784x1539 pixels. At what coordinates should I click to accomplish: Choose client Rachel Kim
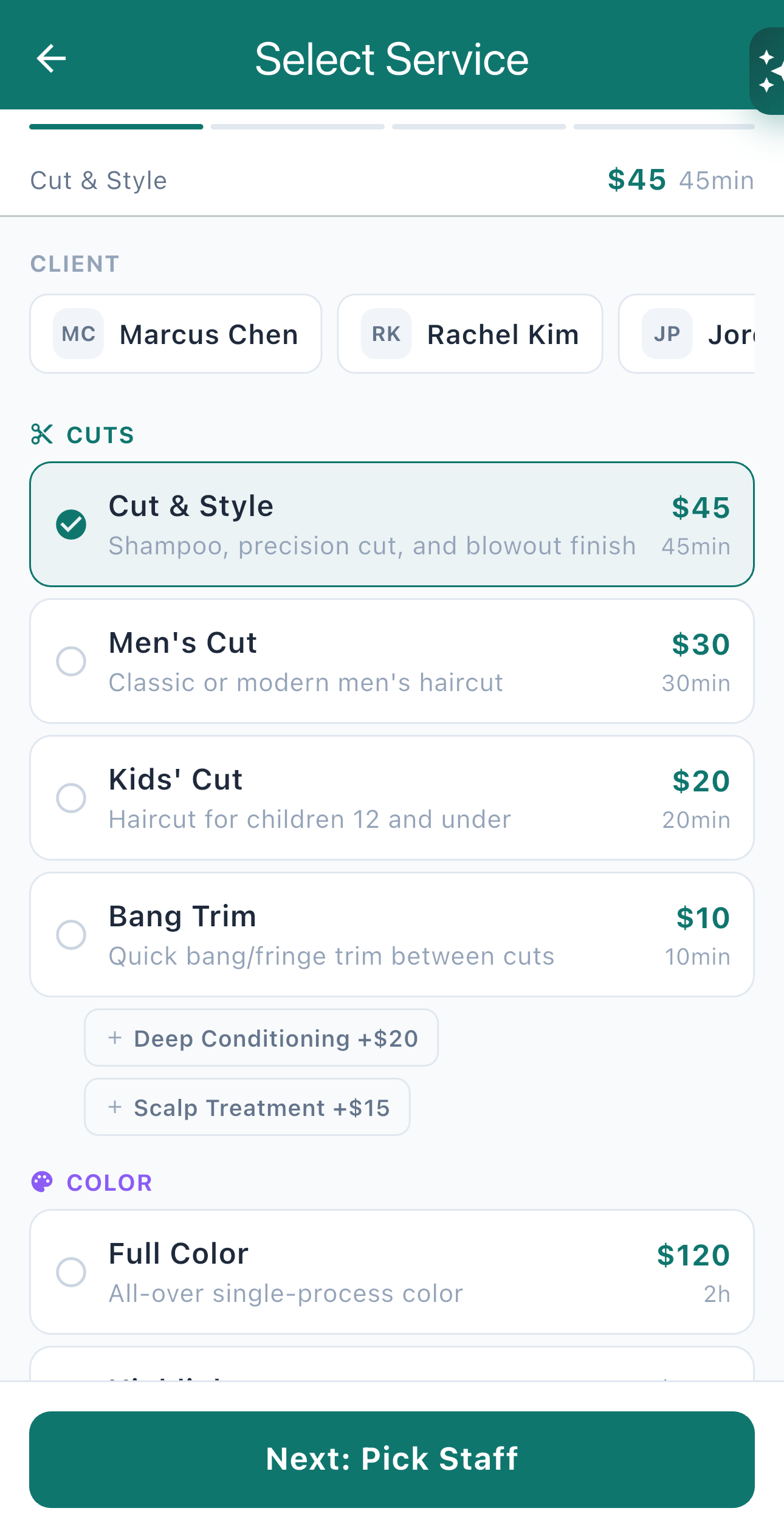point(470,334)
